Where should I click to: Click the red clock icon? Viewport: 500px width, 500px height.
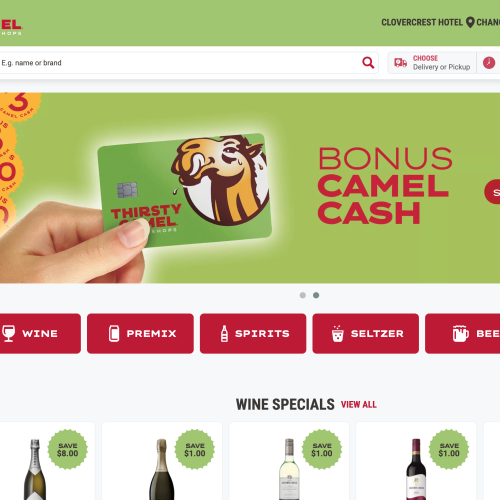489,63
